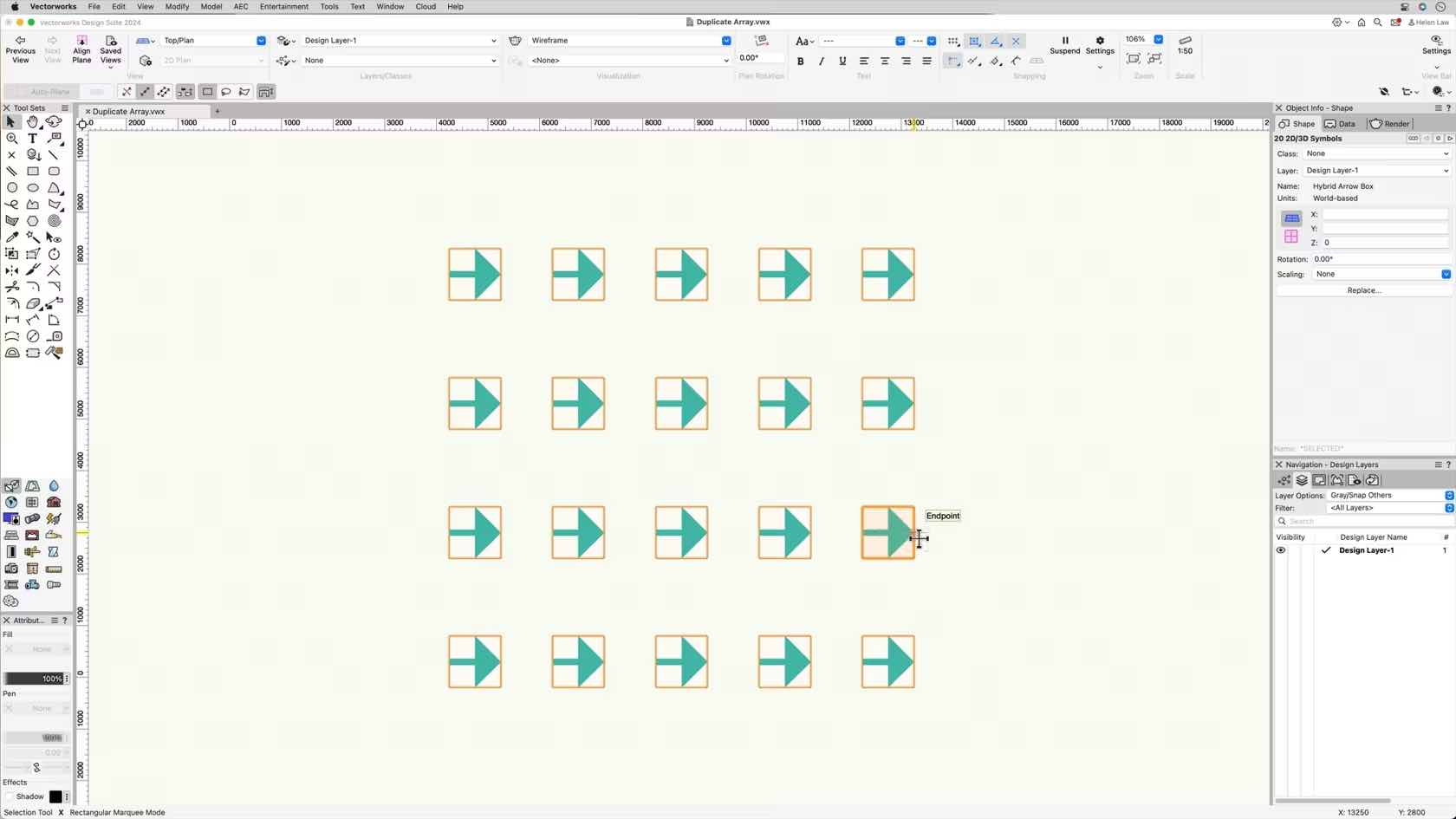Select the Text tool

tap(33, 139)
